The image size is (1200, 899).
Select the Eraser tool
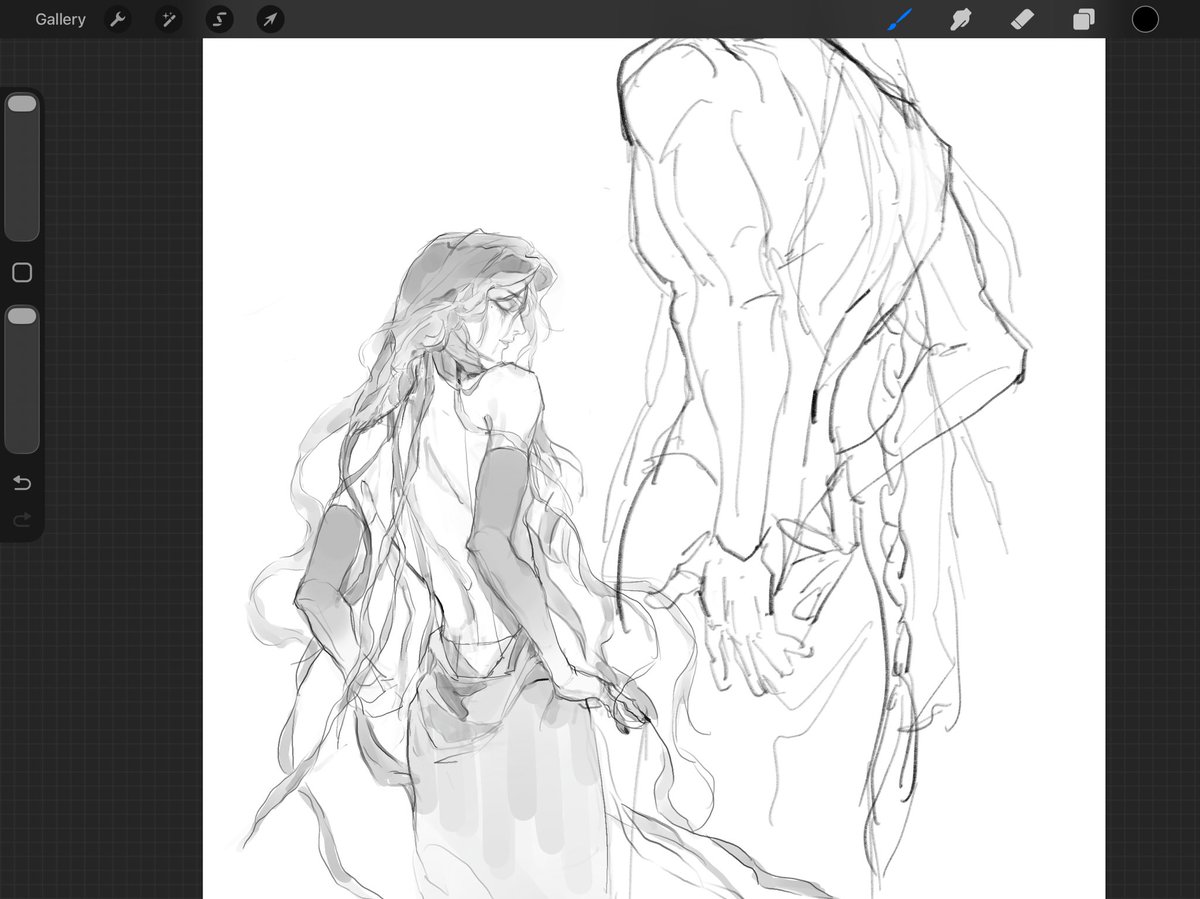1022,19
